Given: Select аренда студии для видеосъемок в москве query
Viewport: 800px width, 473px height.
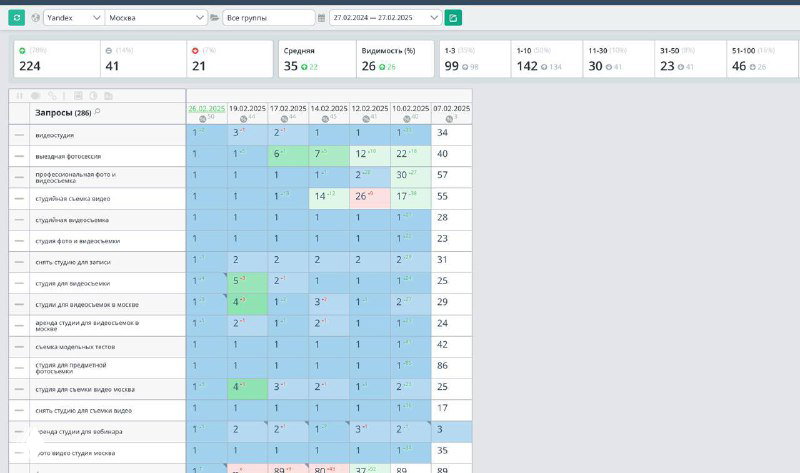Looking at the screenshot, I should [x=87, y=326].
